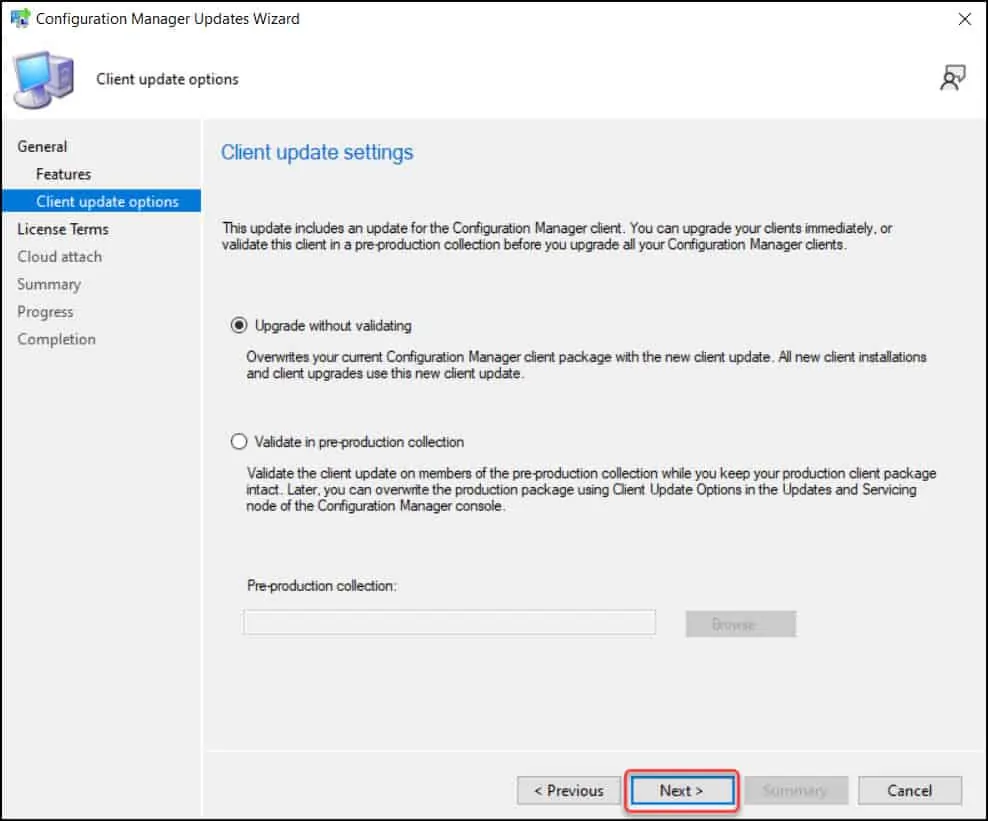Select Upgrade without validating option
This screenshot has height=821, width=988.
click(321, 326)
